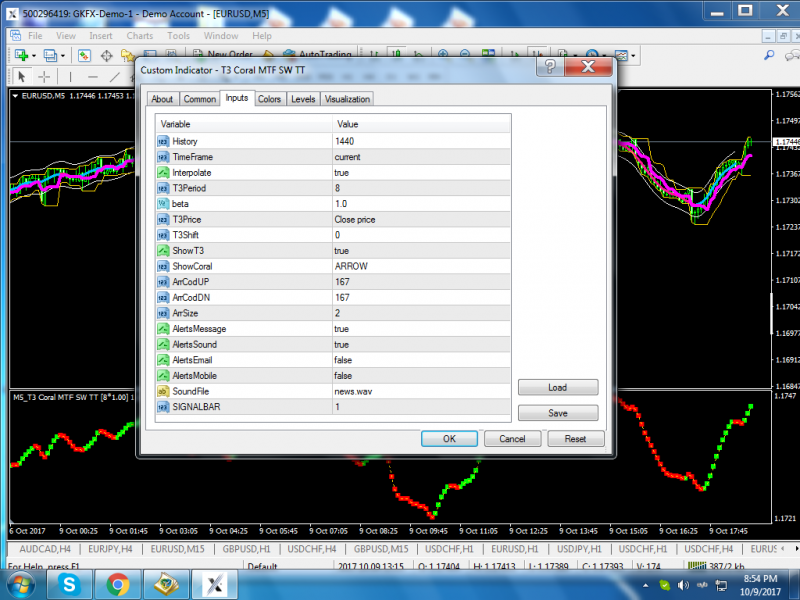Edit the SoundFile value news.wav
Image resolution: width=800 pixels, height=600 pixels.
pos(421,391)
